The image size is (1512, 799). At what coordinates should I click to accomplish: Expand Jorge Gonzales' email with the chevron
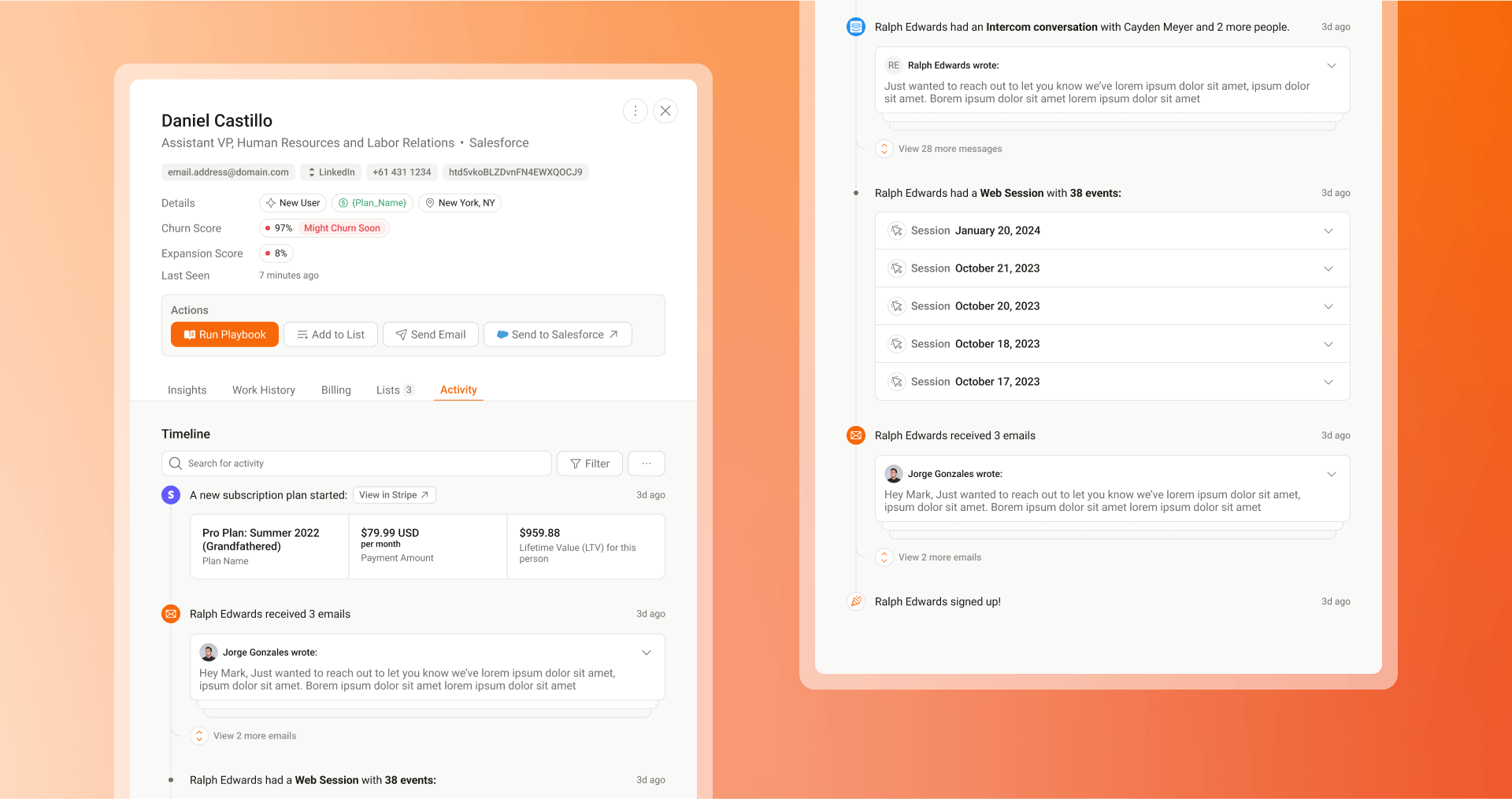click(x=647, y=653)
